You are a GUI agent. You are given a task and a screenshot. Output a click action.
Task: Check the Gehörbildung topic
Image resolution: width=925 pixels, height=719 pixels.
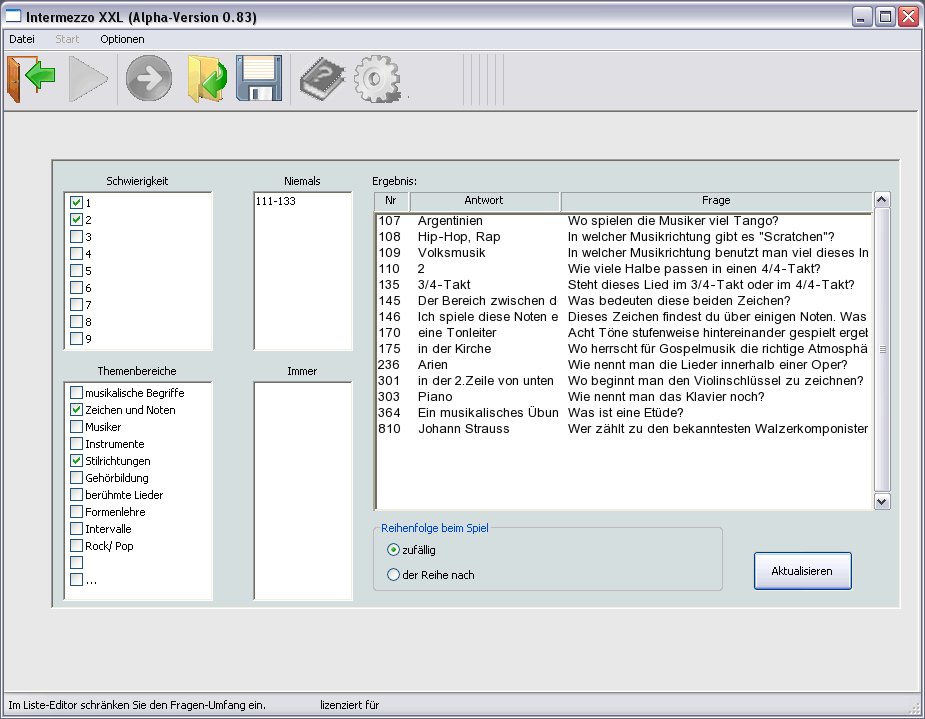[x=76, y=477]
